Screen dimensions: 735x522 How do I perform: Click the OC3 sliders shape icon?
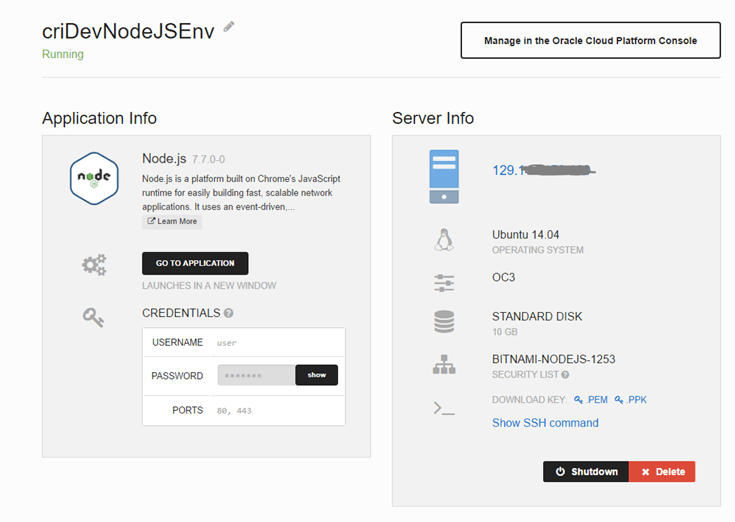(x=444, y=283)
